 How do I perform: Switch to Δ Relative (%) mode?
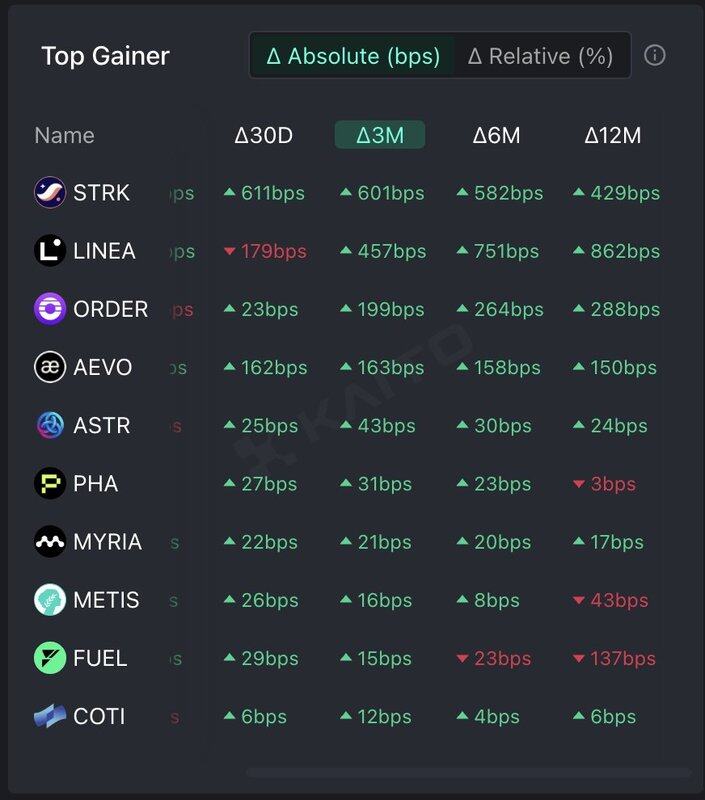pos(540,56)
